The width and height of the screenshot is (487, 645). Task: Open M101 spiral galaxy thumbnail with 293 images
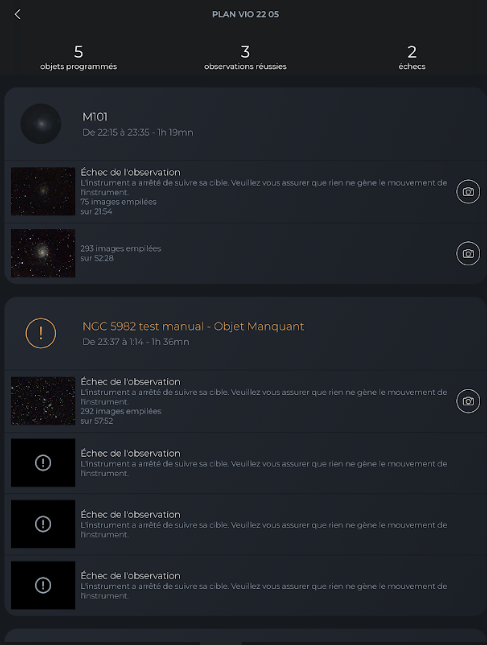click(43, 253)
